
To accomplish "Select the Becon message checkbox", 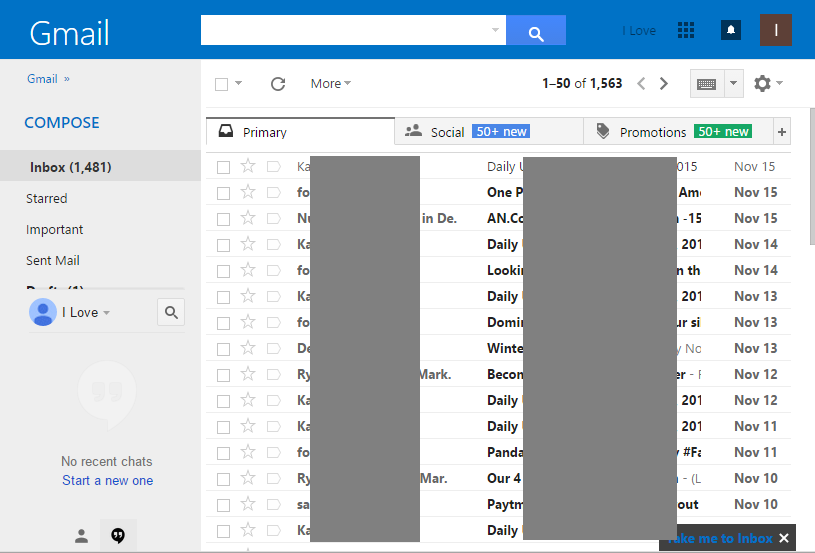I will (224, 375).
